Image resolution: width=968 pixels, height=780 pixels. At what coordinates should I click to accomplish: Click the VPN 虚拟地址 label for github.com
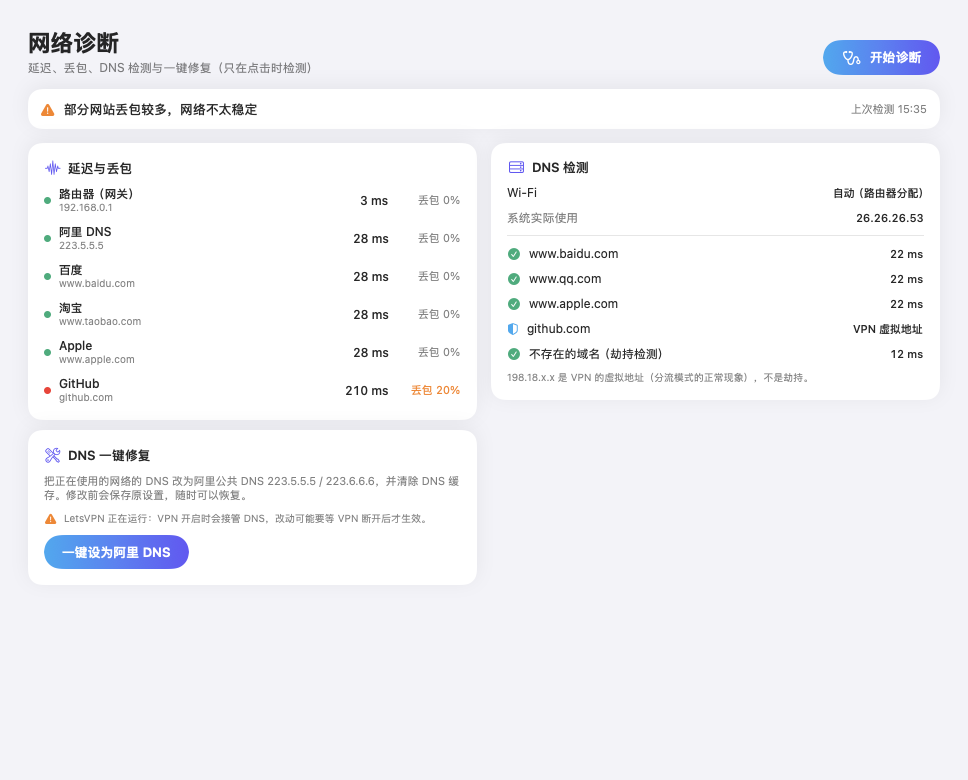[x=888, y=329]
